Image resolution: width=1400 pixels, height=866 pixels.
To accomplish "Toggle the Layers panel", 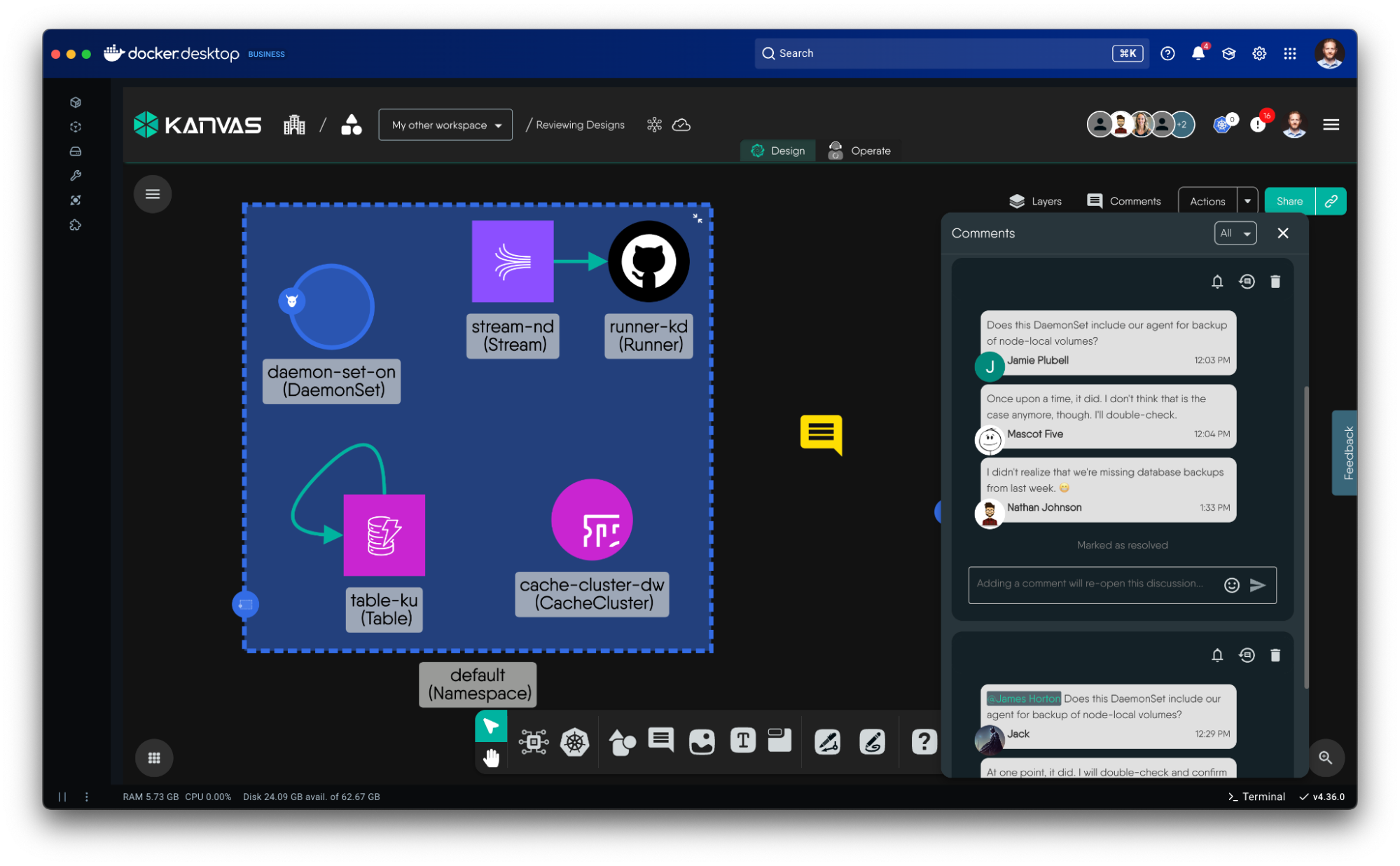I will click(1035, 201).
